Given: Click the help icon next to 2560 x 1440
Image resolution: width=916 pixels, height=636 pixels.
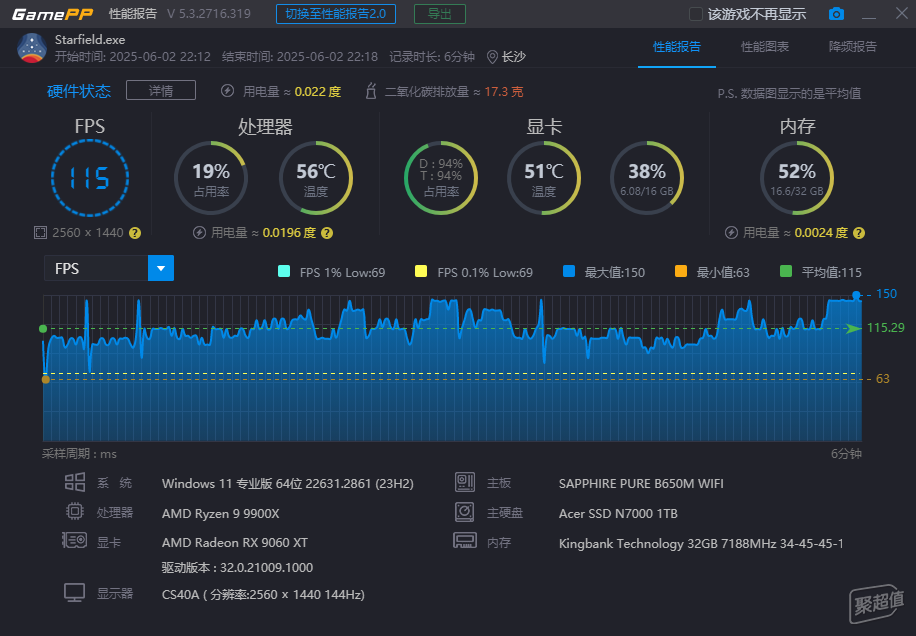Looking at the screenshot, I should click(135, 233).
